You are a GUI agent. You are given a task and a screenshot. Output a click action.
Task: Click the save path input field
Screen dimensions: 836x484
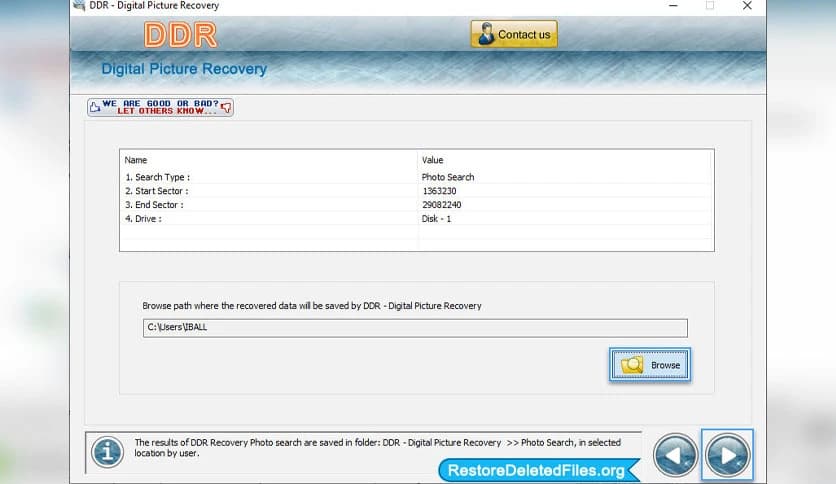[x=415, y=328]
